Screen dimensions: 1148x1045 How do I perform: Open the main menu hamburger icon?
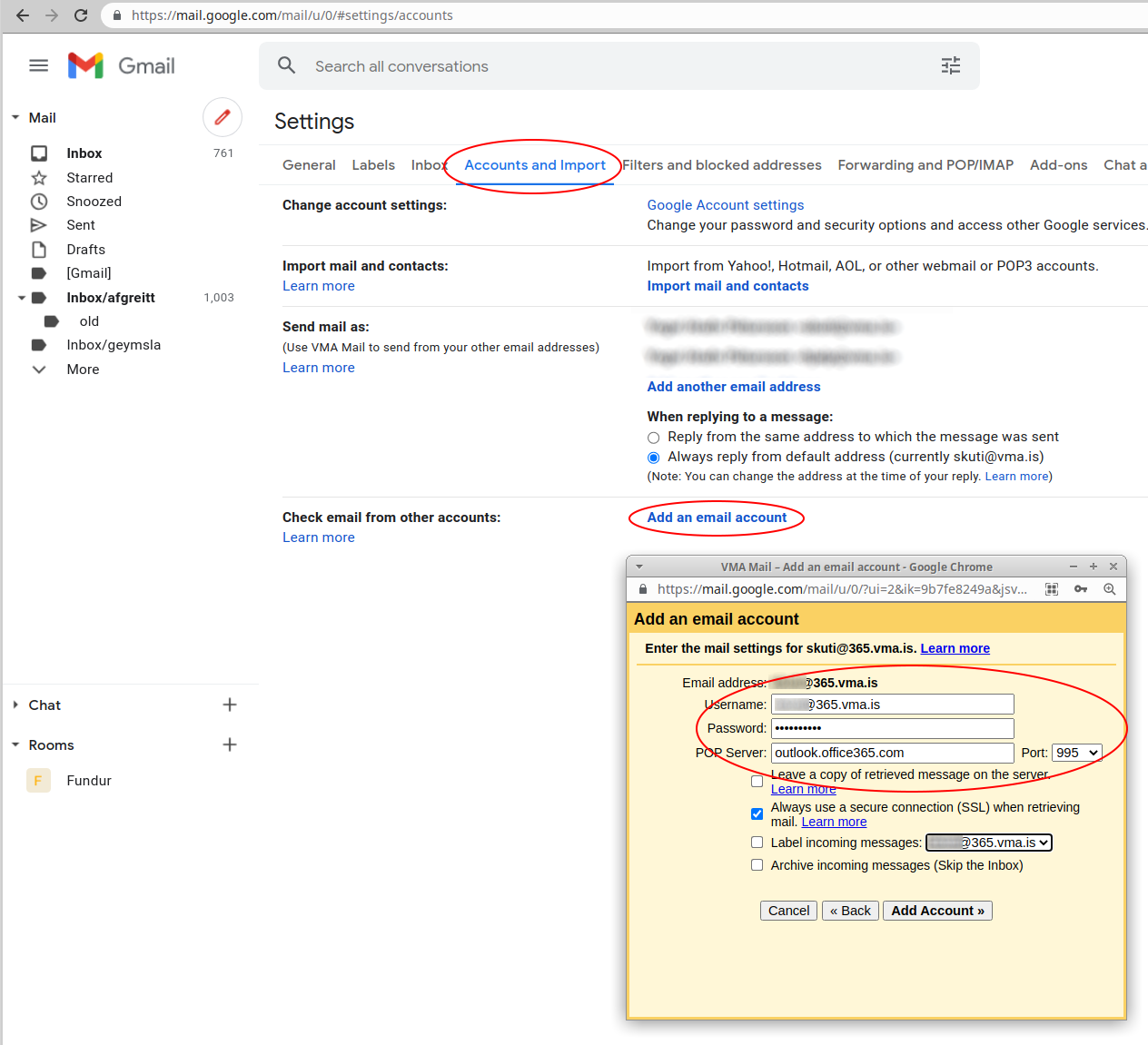tap(39, 65)
